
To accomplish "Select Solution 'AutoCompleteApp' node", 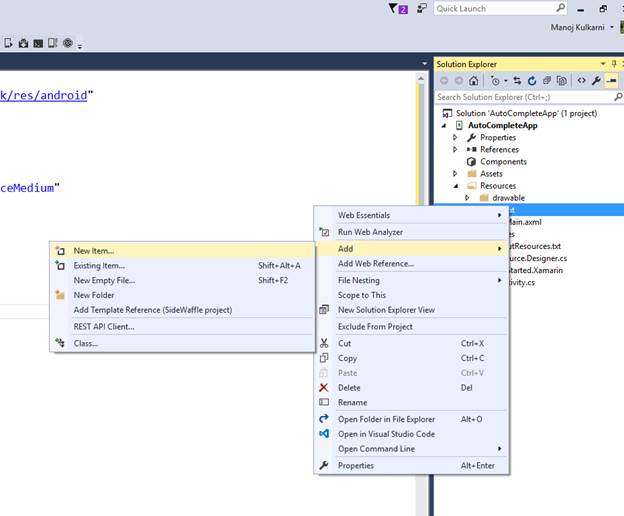I will click(526, 113).
